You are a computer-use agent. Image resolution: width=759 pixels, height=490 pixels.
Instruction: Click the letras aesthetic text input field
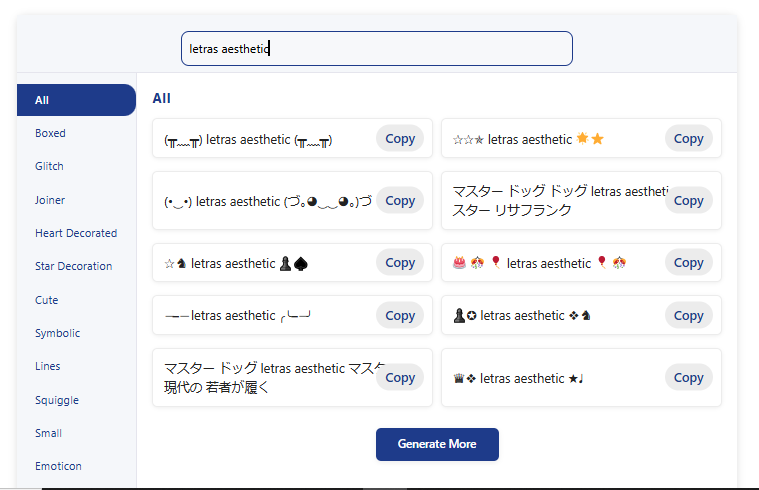pos(376,49)
